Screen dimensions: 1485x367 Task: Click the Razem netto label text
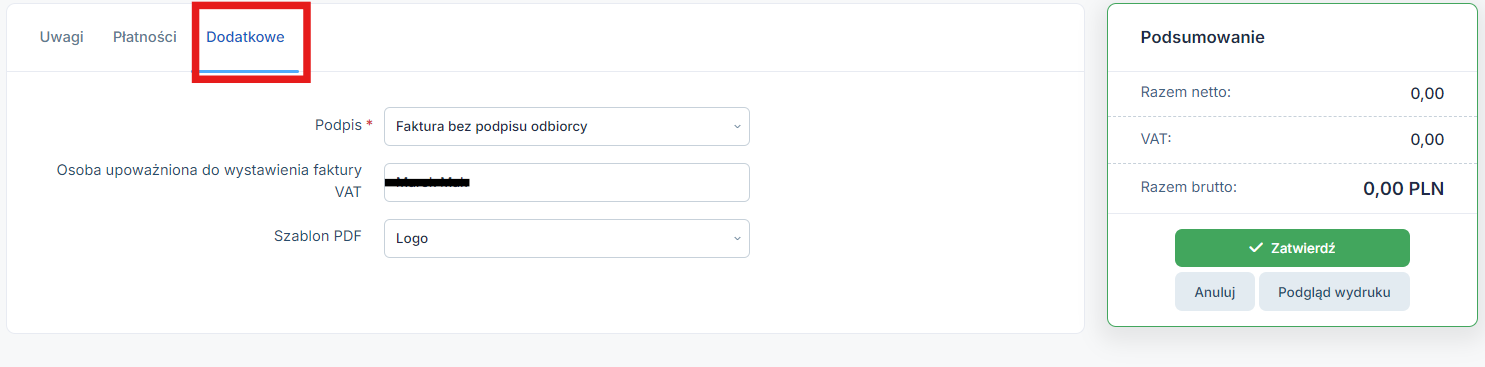pos(1185,92)
